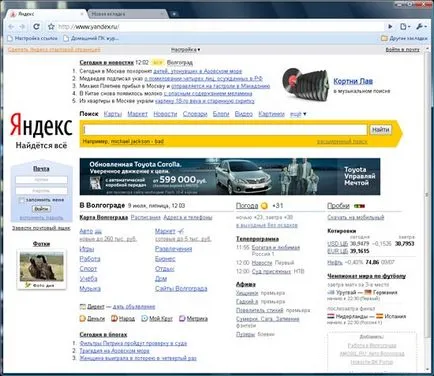Click the Toyota Corolla banner ad
Viewport: 434px width, 376px height.
click(230, 177)
